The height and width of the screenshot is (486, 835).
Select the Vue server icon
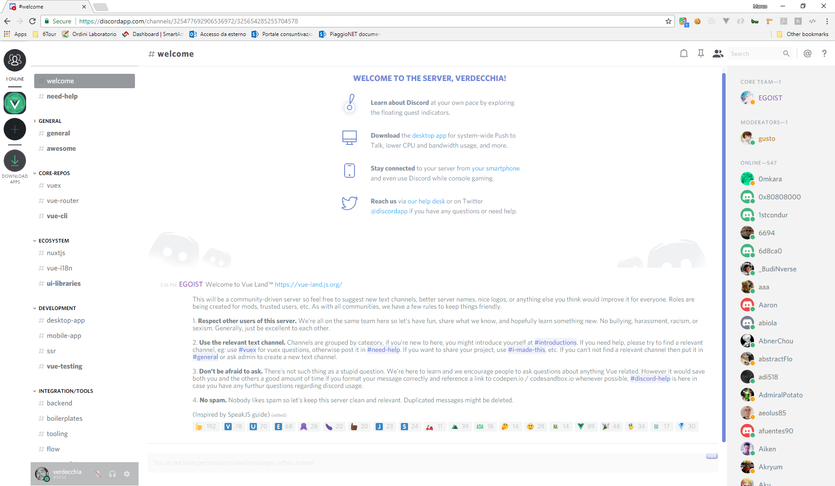tap(15, 103)
